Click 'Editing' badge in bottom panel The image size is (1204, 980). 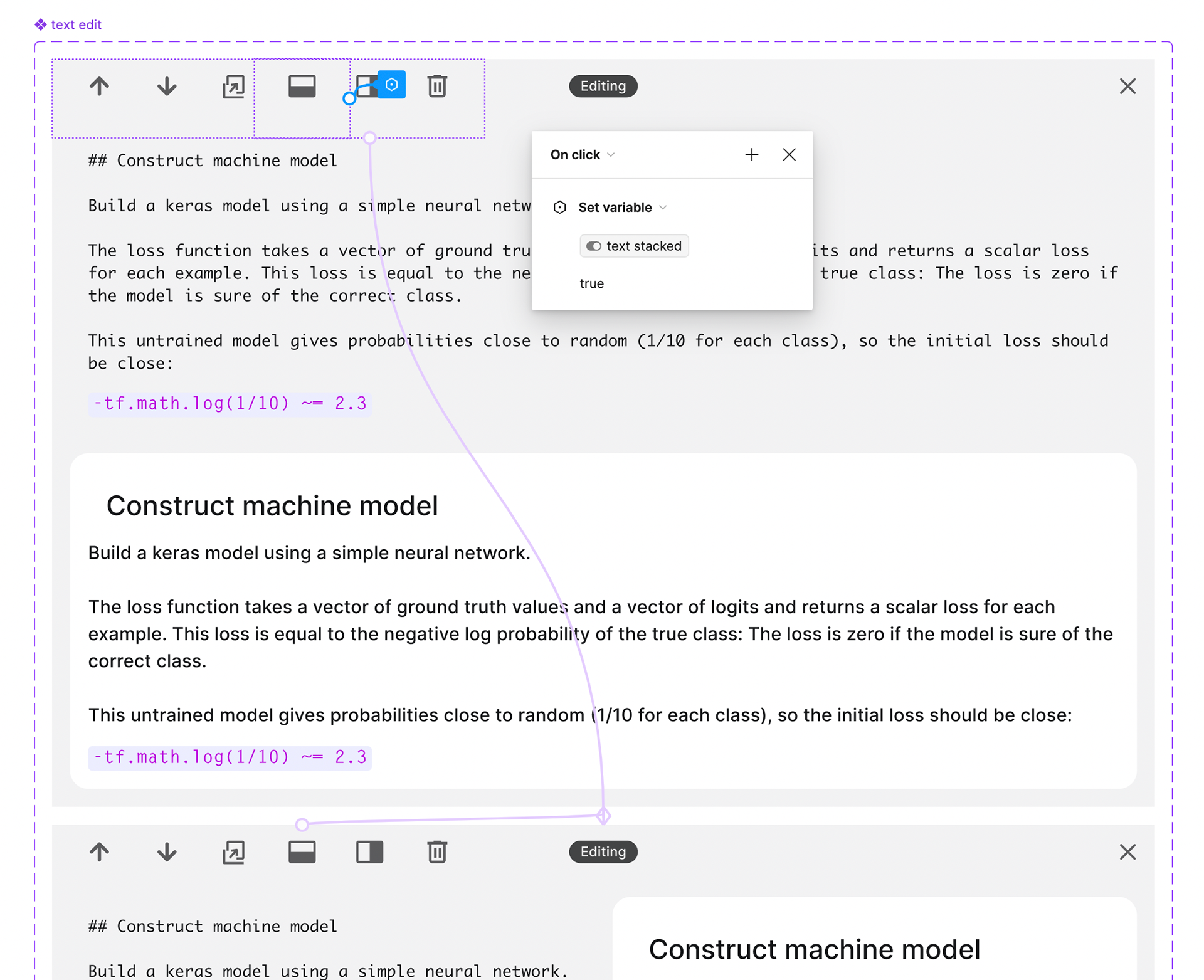603,851
